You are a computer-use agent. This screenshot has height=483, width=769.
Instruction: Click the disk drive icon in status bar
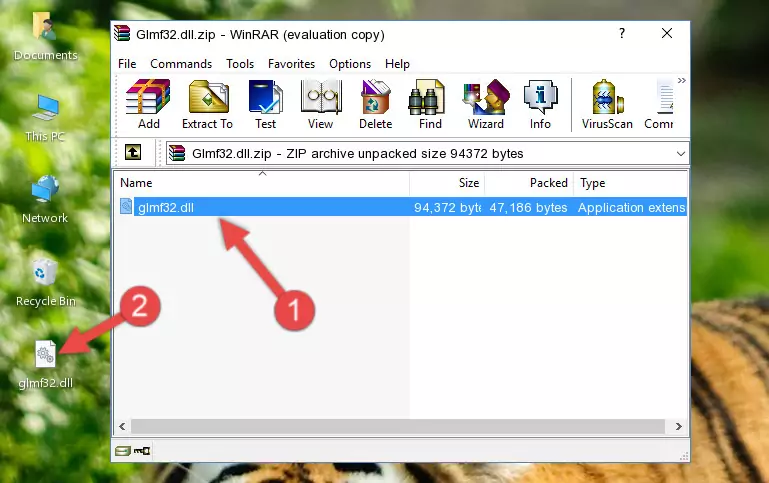[123, 451]
